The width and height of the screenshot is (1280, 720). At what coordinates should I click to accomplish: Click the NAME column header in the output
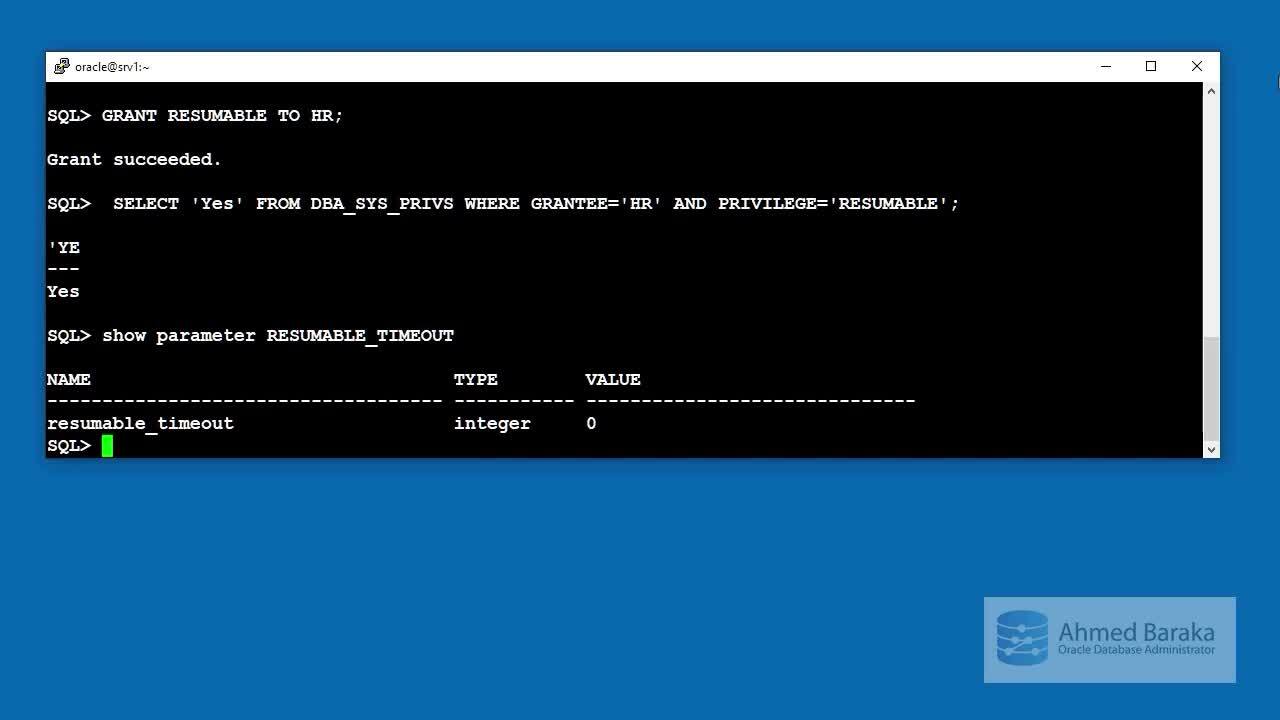pos(68,380)
